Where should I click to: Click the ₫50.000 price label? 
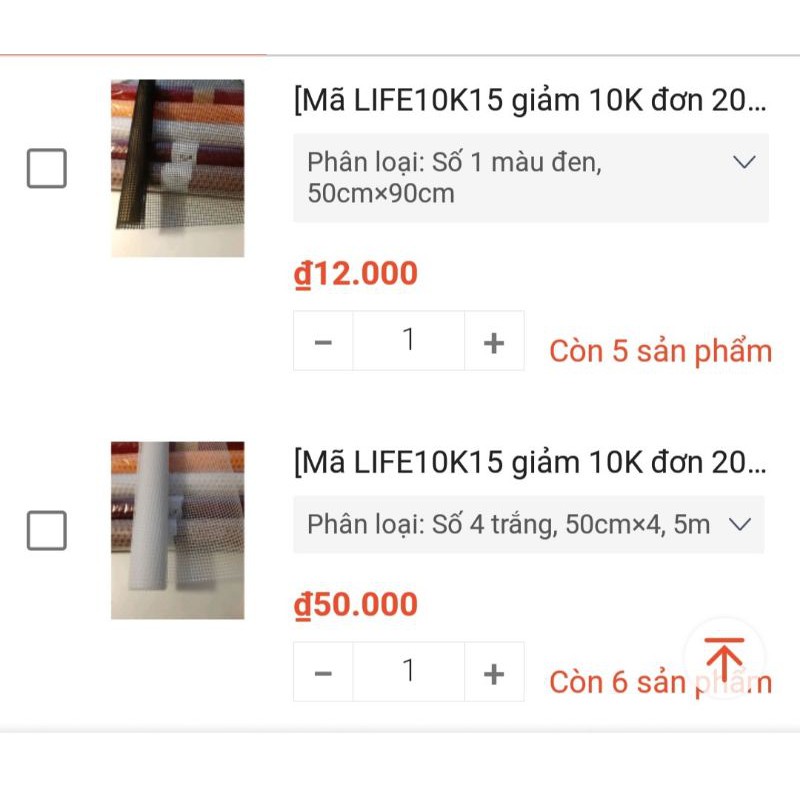pyautogui.click(x=356, y=605)
